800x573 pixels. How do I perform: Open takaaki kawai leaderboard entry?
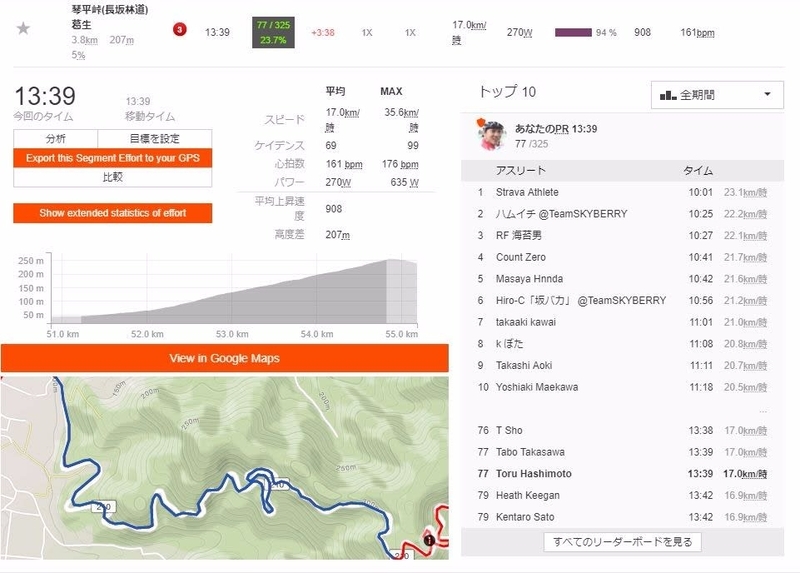(x=526, y=322)
